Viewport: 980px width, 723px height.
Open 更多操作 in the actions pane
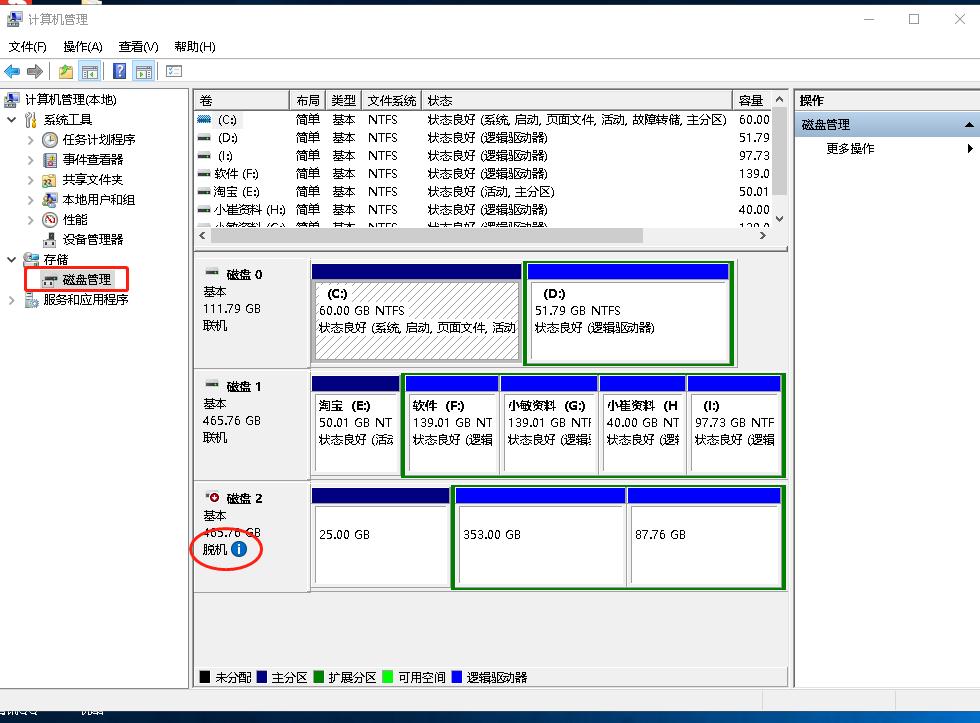pyautogui.click(x=850, y=149)
